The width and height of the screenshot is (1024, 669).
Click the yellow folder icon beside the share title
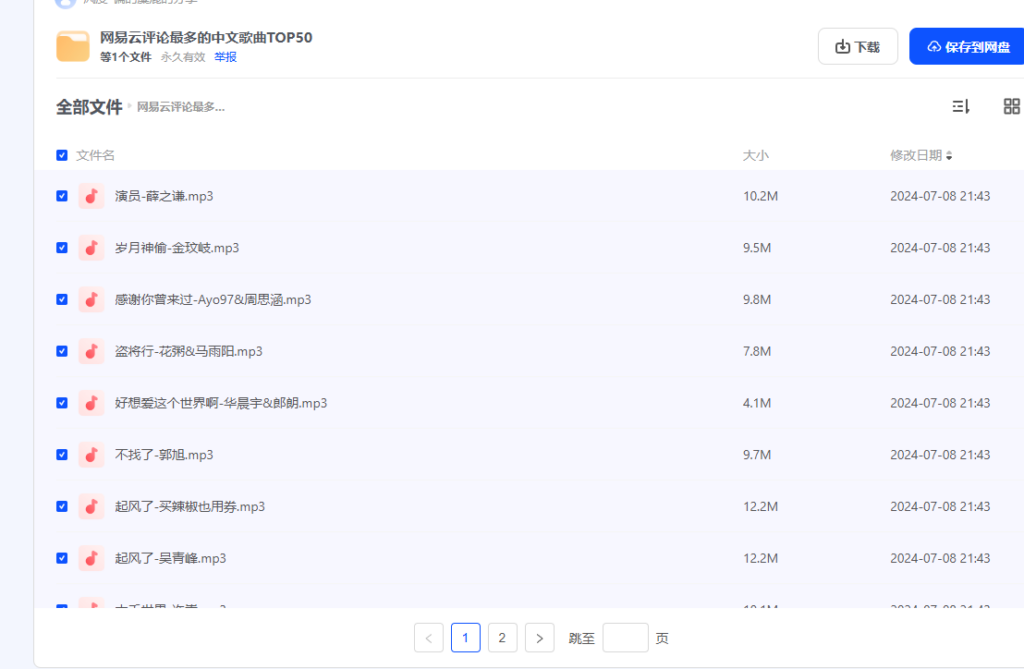pos(72,47)
